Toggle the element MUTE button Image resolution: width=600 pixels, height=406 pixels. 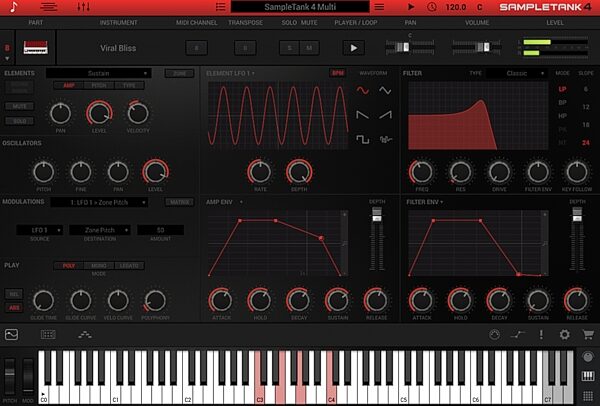click(x=20, y=106)
